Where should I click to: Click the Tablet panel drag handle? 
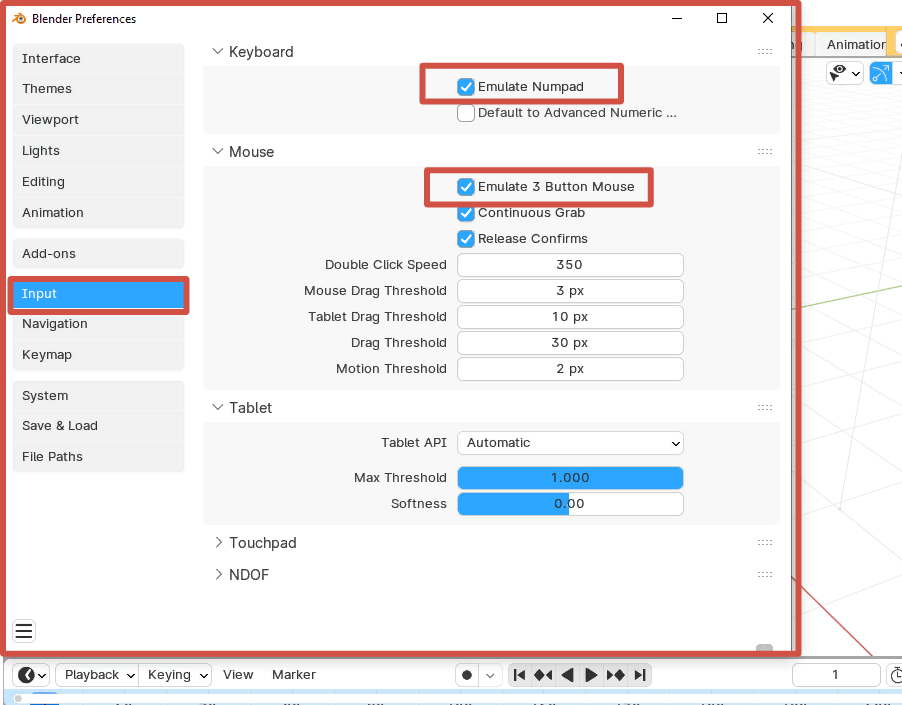(x=765, y=408)
